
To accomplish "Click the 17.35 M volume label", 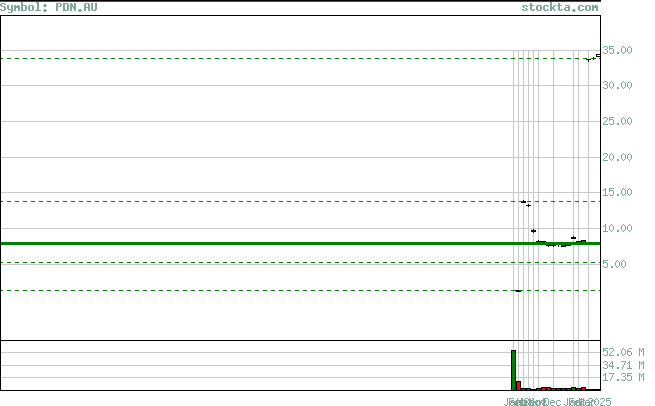I will 623,378.
